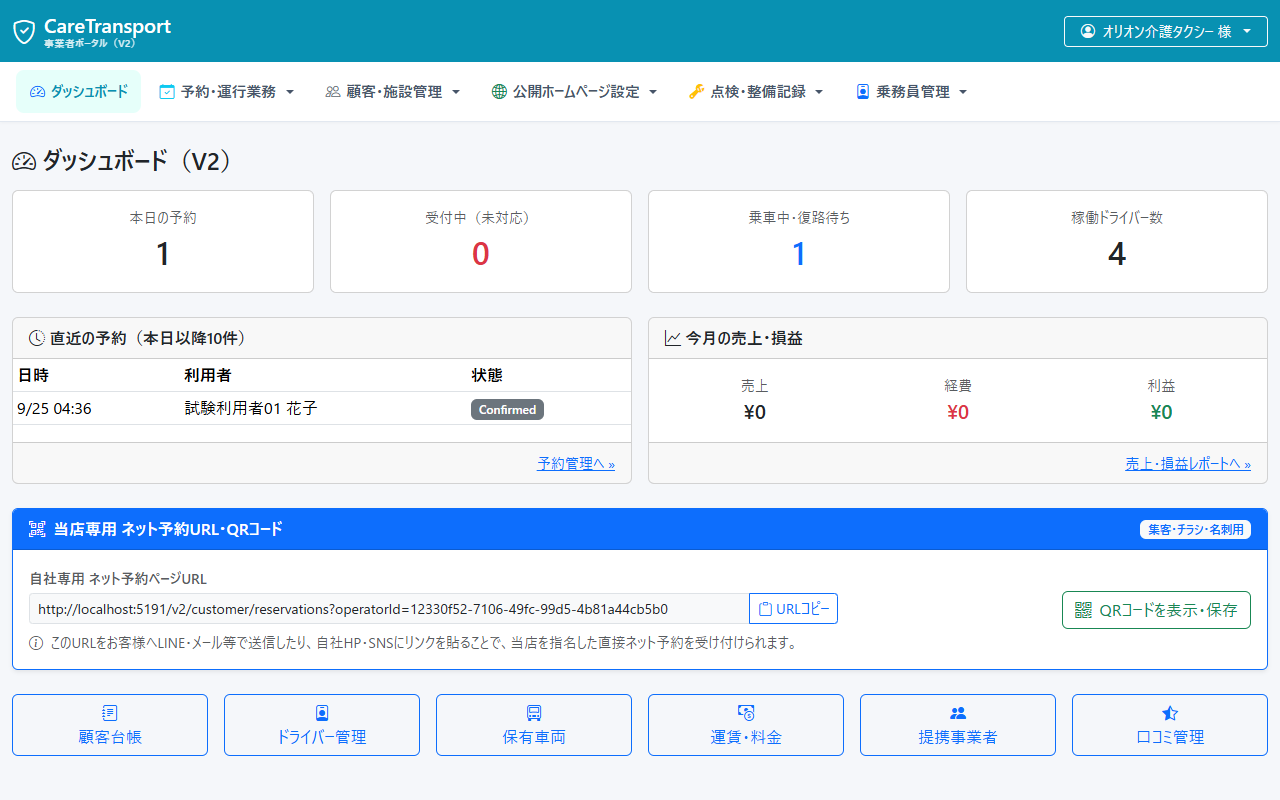The width and height of the screenshot is (1280, 800).
Task: Click the globe icon of 公開ホームページ設定
Action: pyautogui.click(x=499, y=92)
